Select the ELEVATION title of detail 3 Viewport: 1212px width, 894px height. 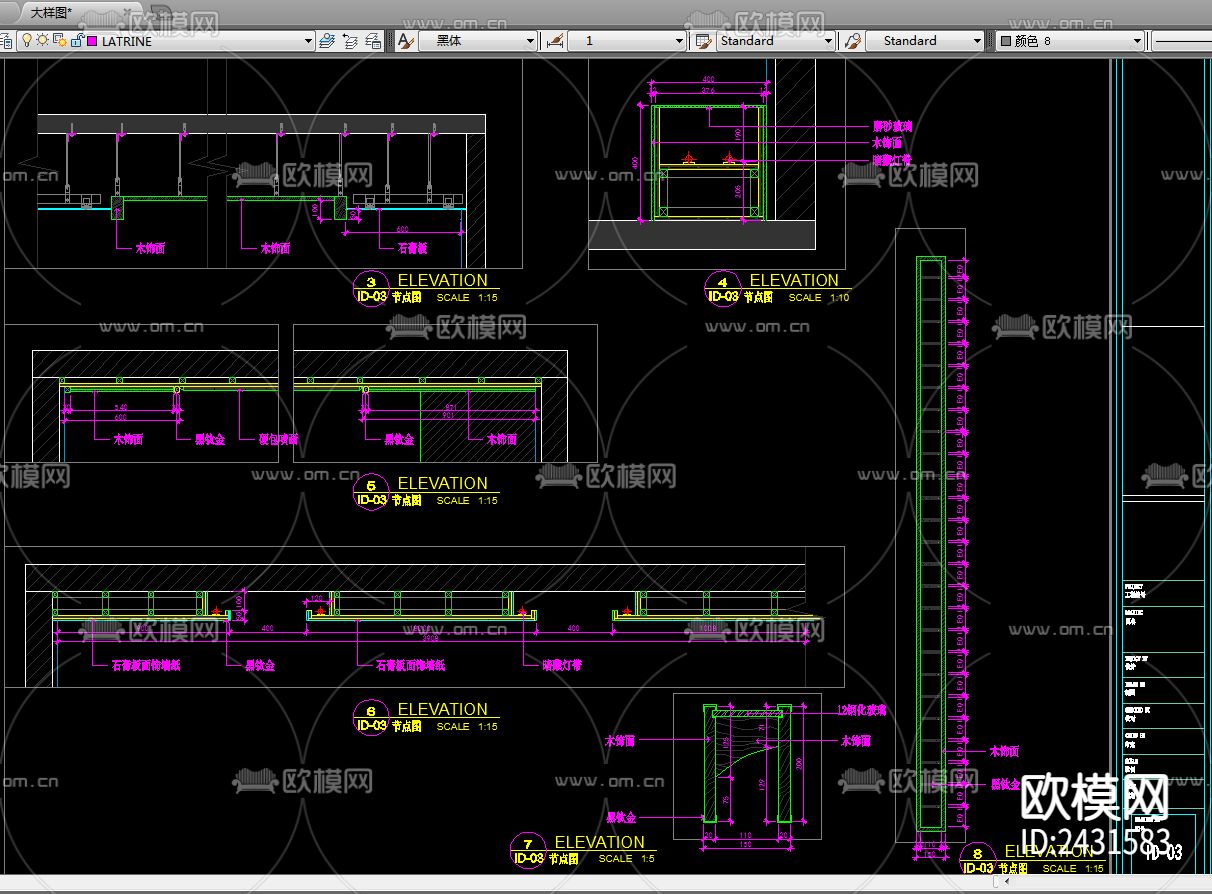pyautogui.click(x=442, y=281)
